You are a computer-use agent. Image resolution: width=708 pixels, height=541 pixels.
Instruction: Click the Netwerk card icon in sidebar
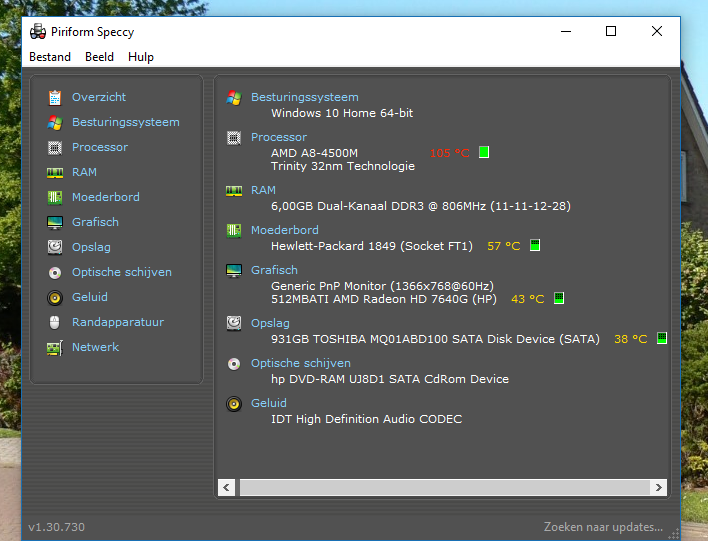(x=55, y=348)
